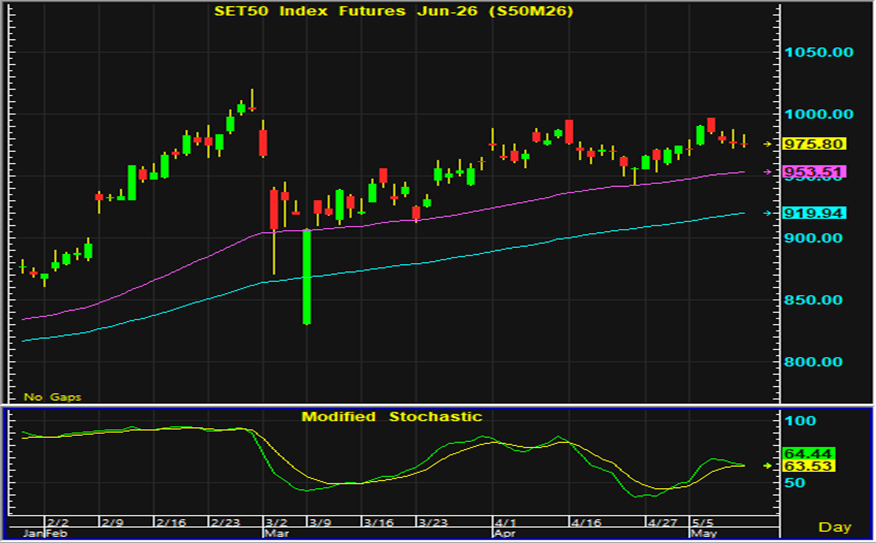Click the cyan arrow beside 919.94
Image resolution: width=876 pixels, height=543 pixels.
tap(768, 213)
